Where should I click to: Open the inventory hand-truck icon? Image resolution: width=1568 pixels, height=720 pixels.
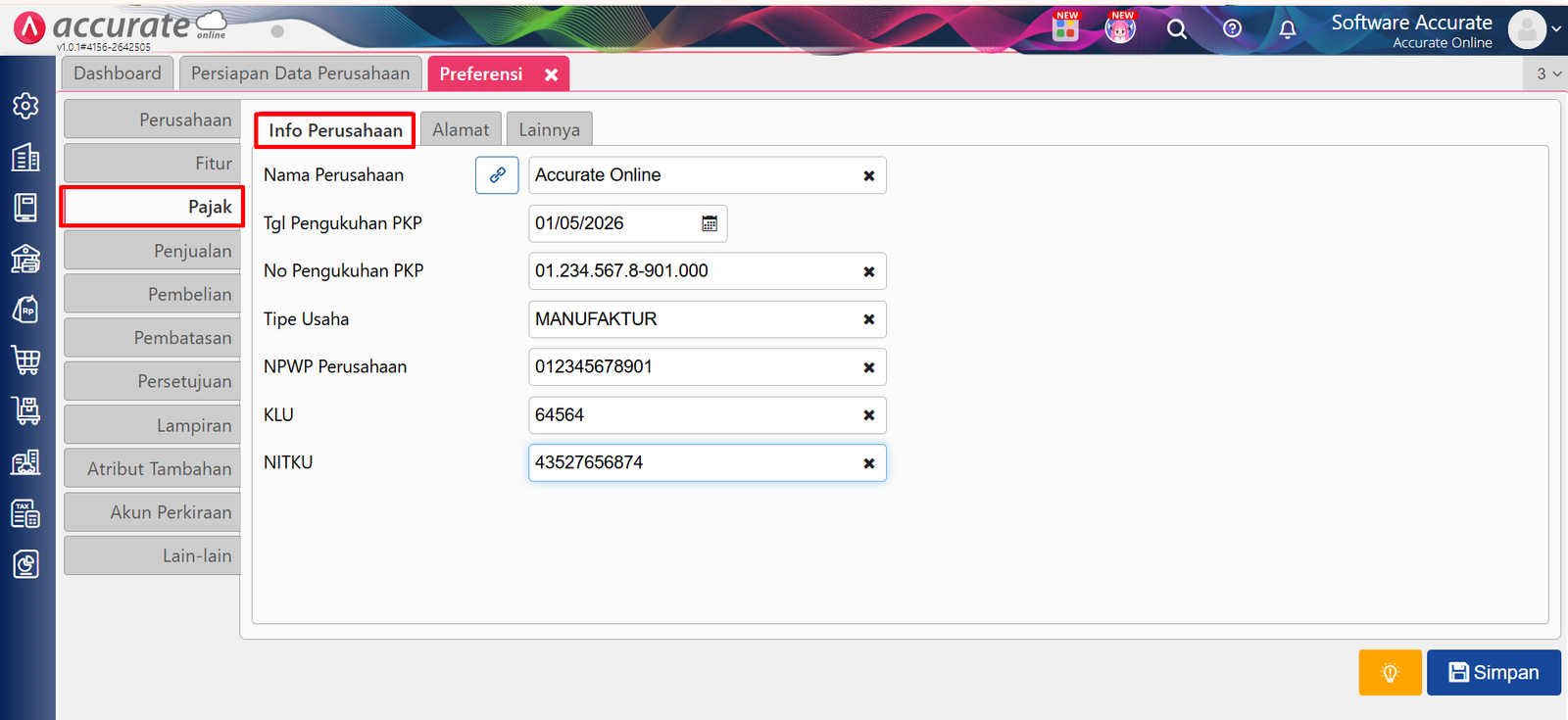[26, 411]
